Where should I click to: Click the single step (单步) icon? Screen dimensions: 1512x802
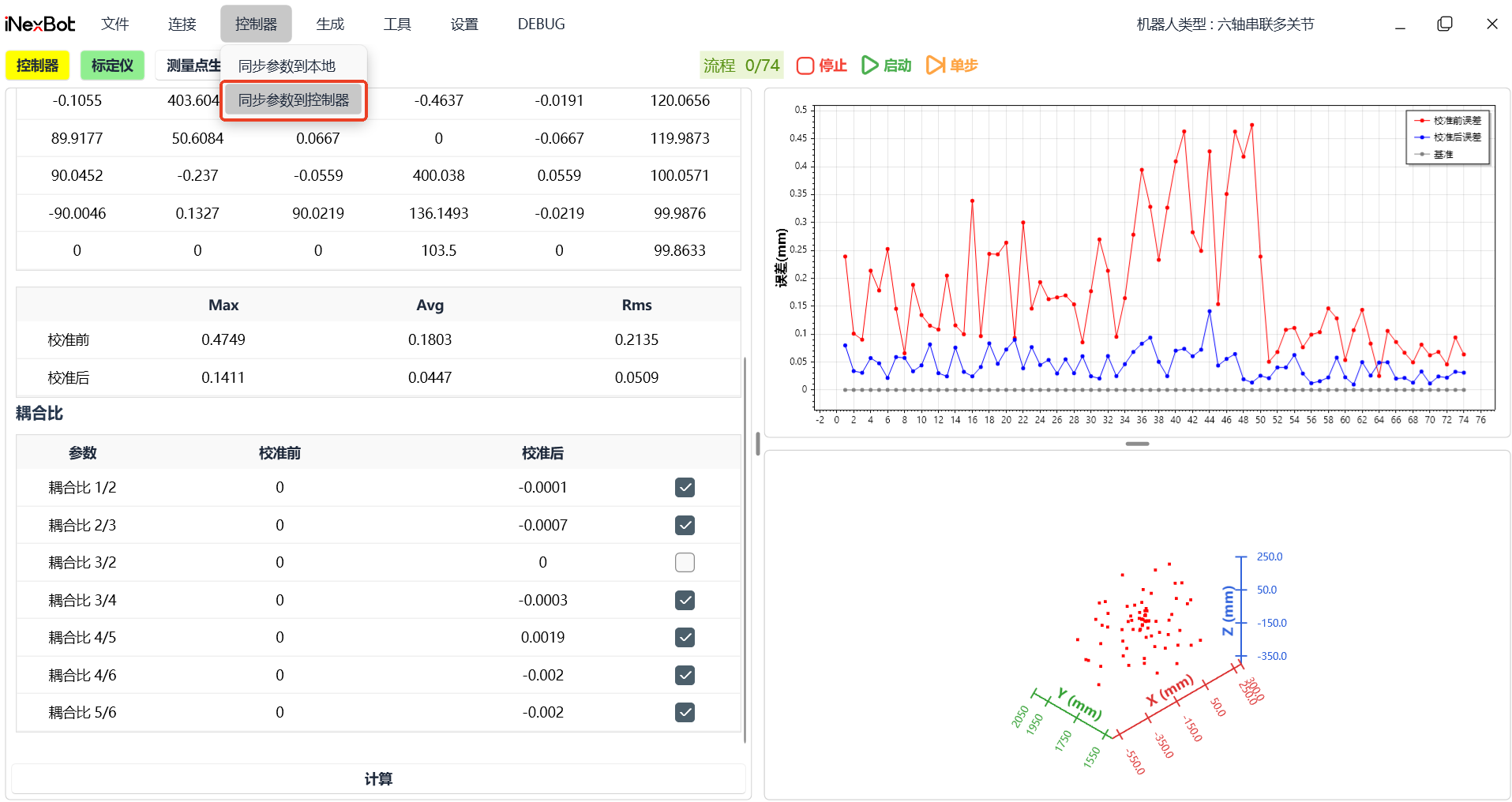point(936,66)
